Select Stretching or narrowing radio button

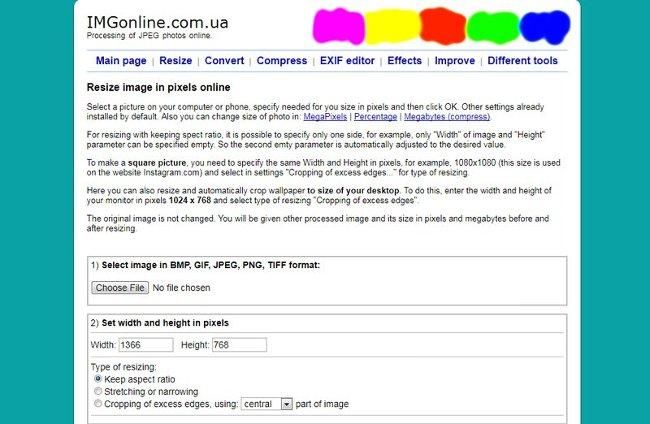pyautogui.click(x=98, y=391)
